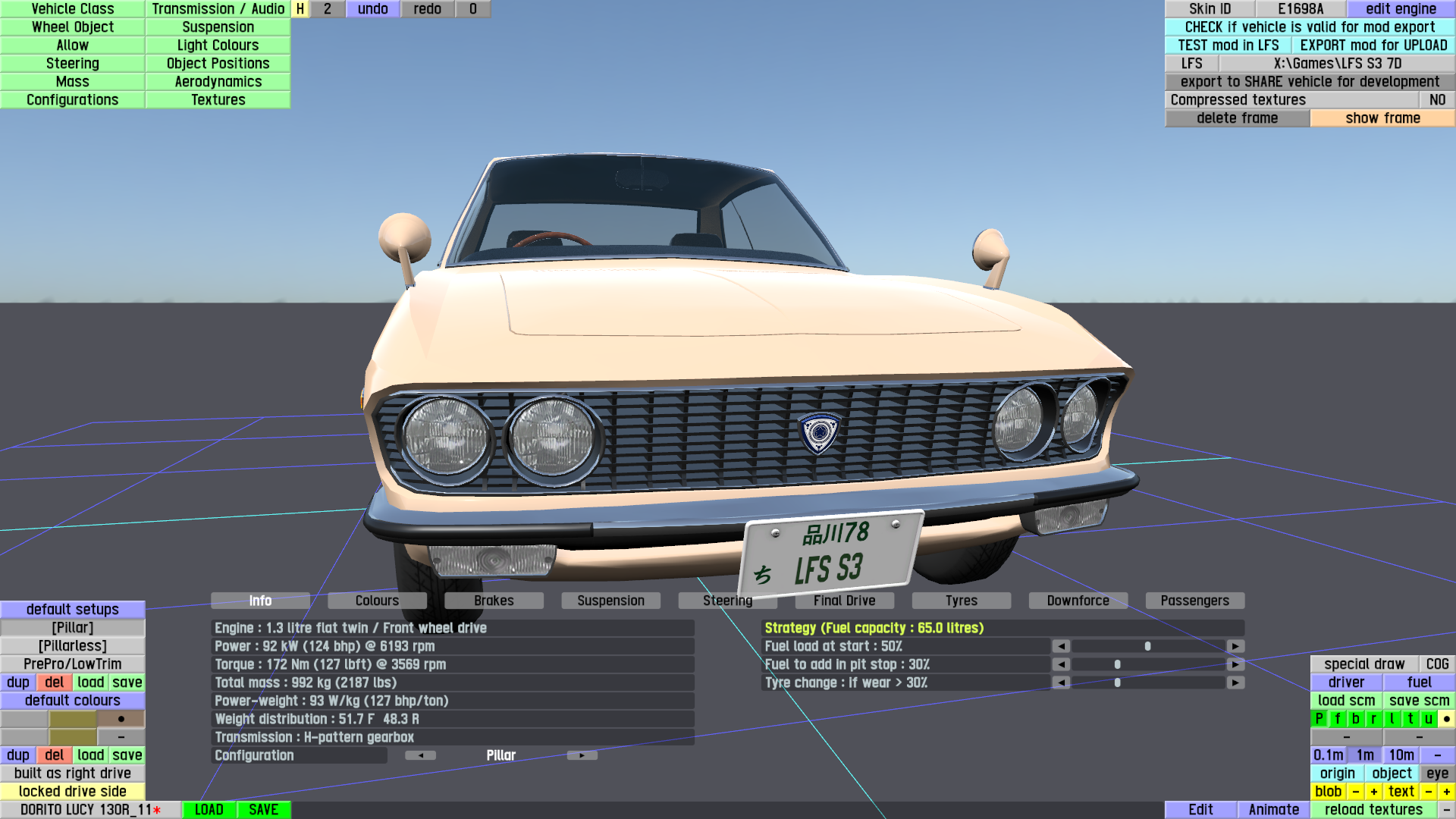The width and height of the screenshot is (1456, 819).
Task: Click the text size minus button
Action: pyautogui.click(x=1428, y=791)
